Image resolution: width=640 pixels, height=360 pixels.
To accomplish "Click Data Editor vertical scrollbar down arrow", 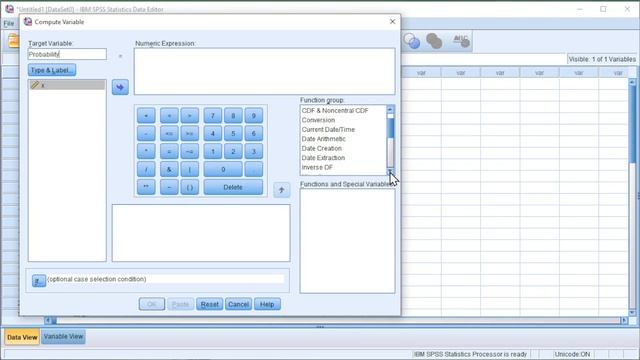I will pos(632,313).
